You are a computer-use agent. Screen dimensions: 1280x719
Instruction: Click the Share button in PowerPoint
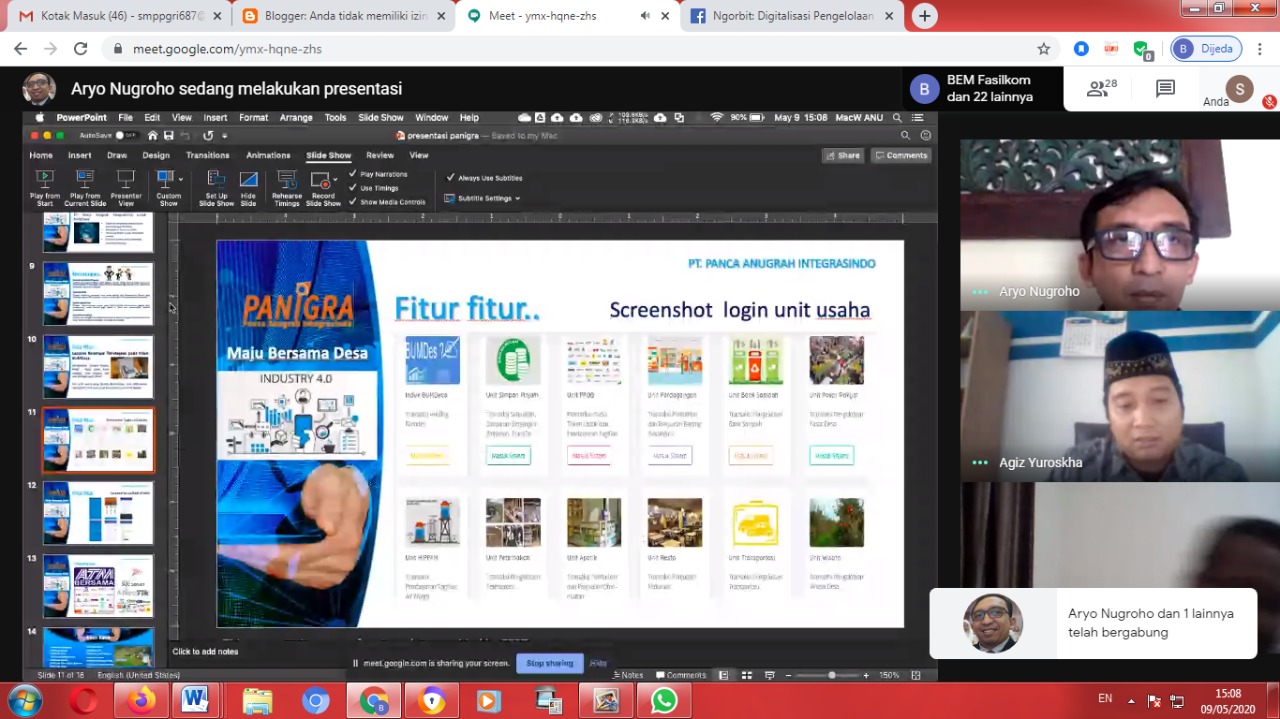[843, 155]
